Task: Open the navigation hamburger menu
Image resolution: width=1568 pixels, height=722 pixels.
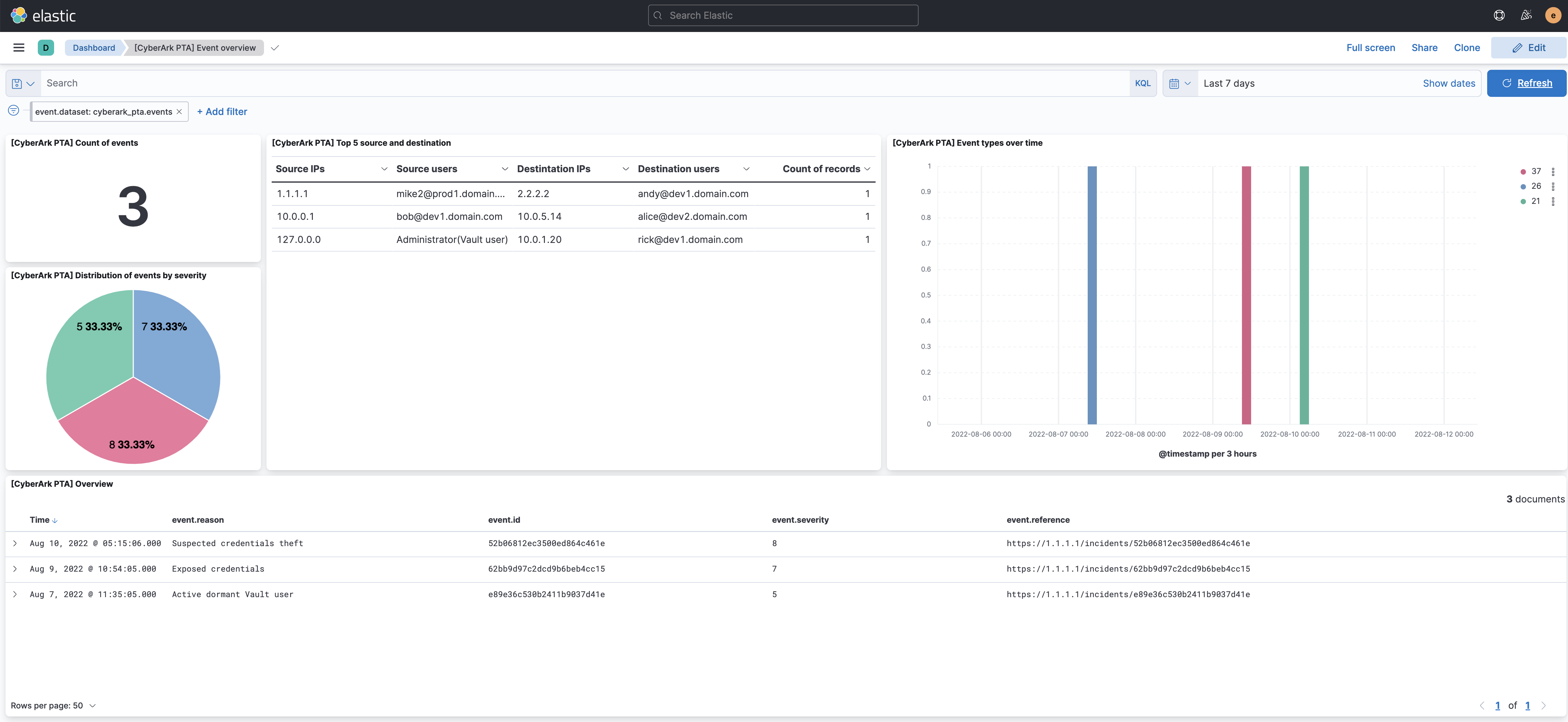Action: click(18, 47)
